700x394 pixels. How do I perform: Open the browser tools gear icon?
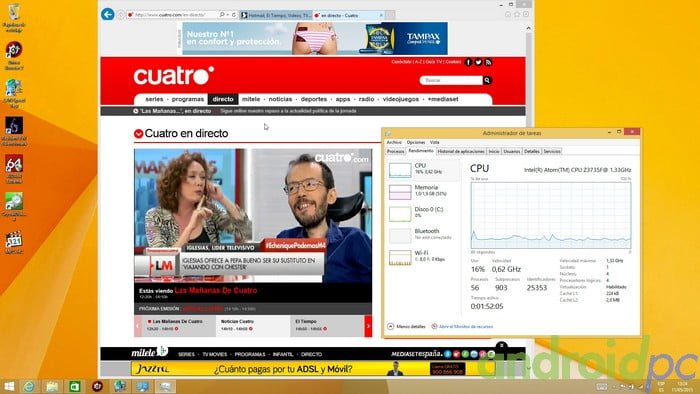point(526,14)
